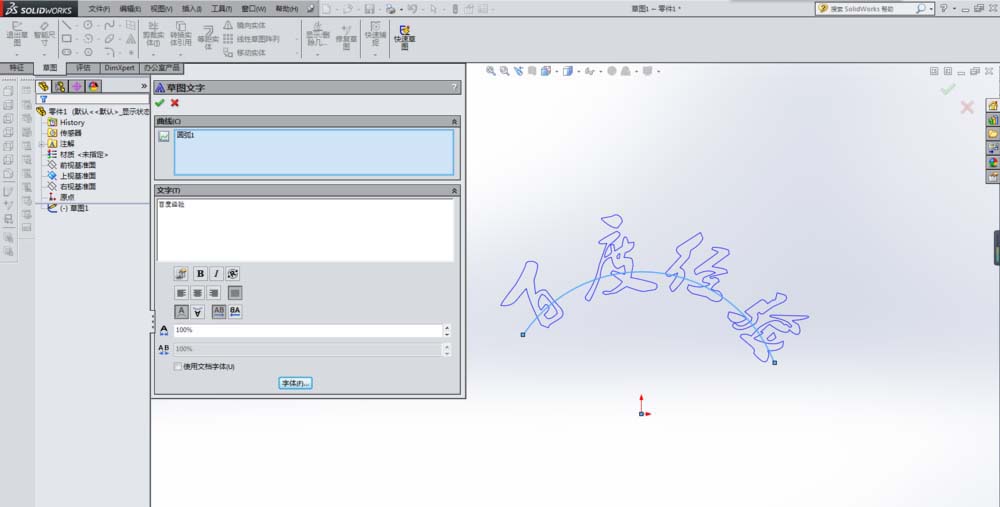
Task: Enable use document font checkbox
Action: [x=178, y=367]
